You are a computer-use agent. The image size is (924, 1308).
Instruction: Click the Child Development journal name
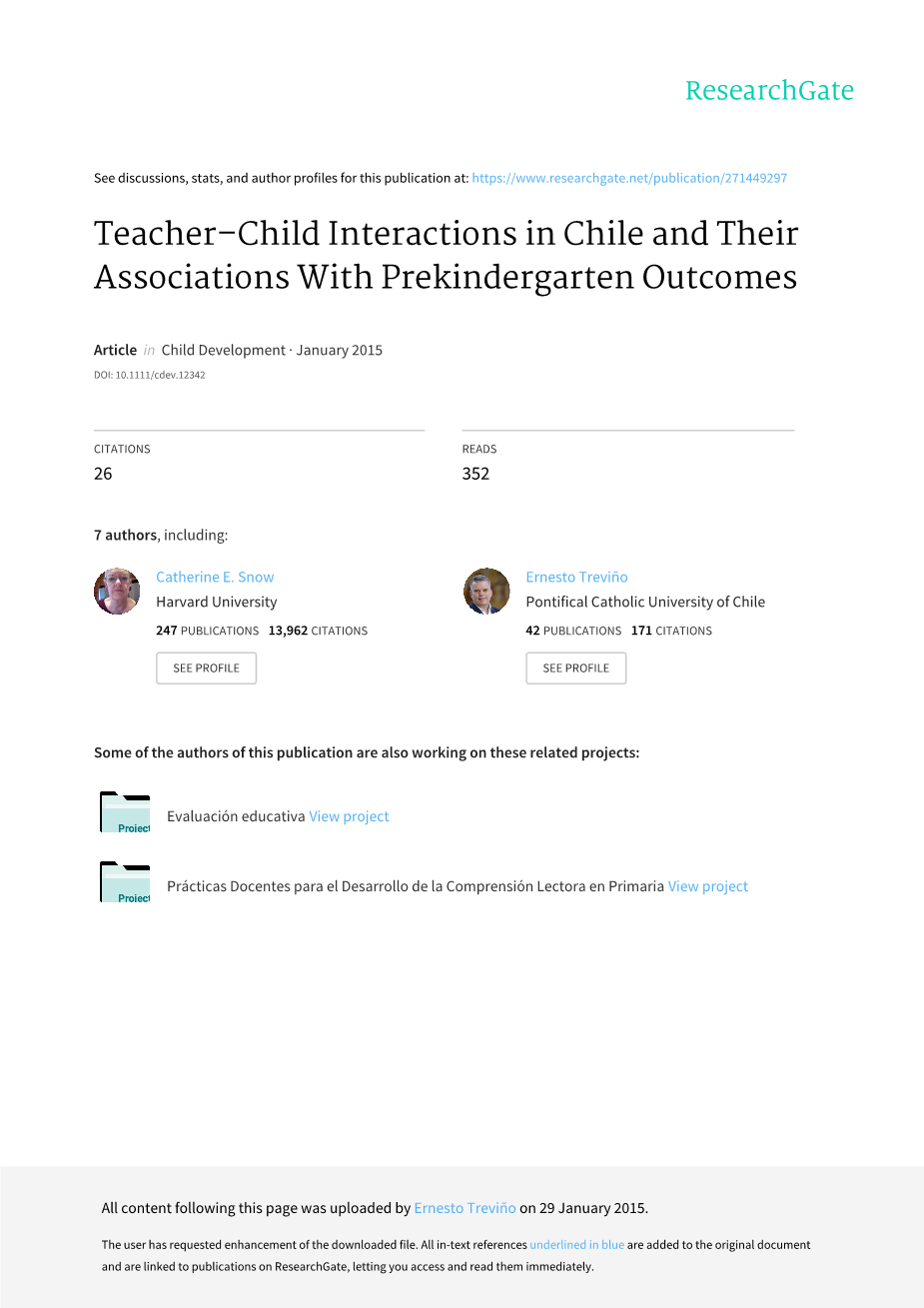tap(223, 350)
